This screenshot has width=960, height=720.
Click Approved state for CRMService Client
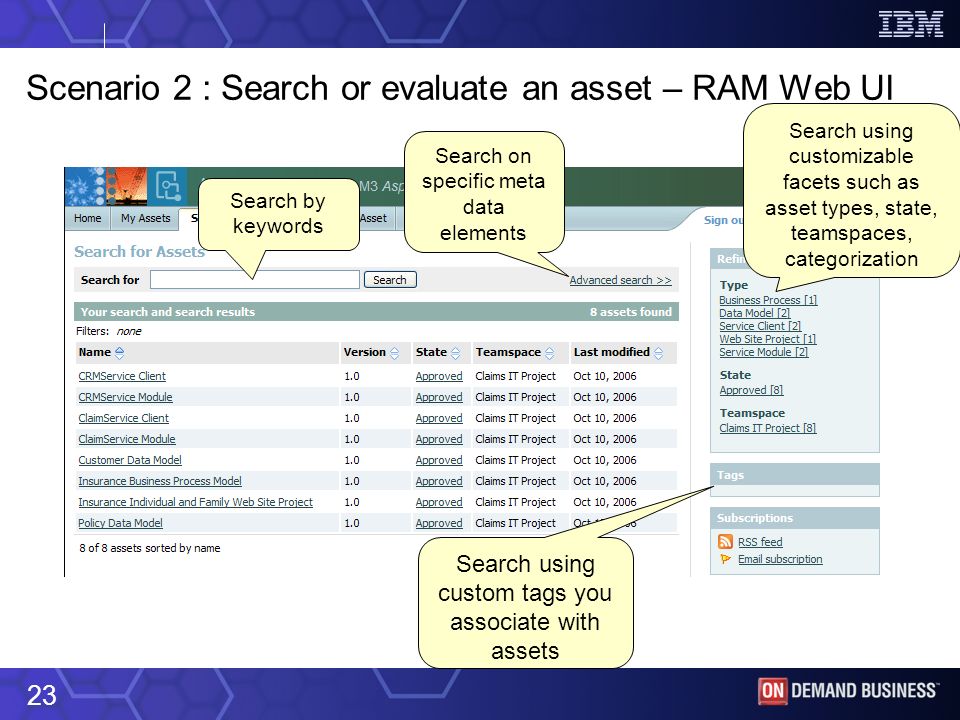click(x=439, y=376)
